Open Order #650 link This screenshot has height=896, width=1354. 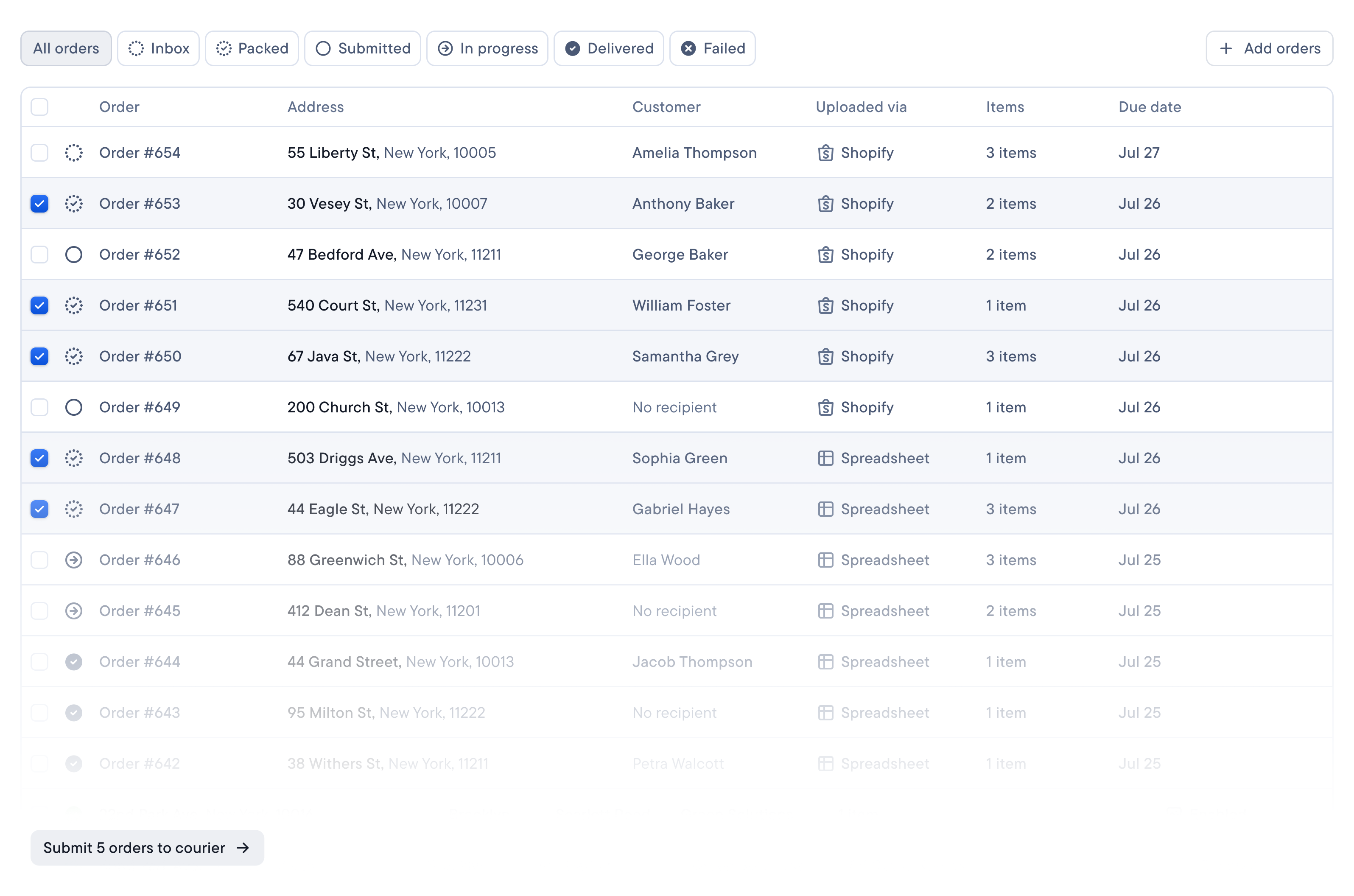[x=140, y=356]
